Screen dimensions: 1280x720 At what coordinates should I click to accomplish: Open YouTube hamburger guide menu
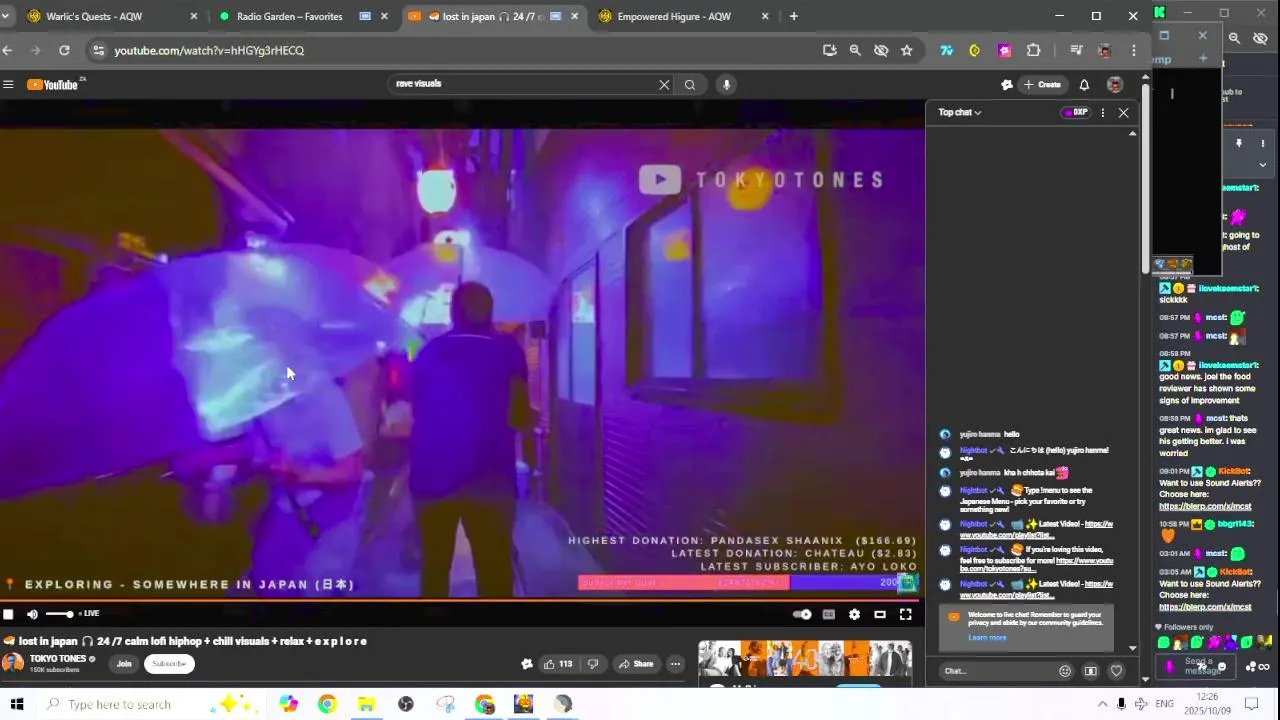pos(8,85)
